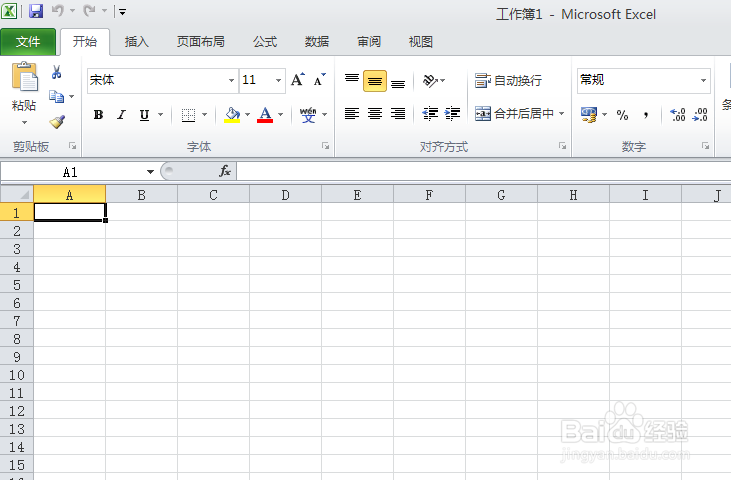Open the Borders dropdown arrow
The image size is (731, 480).
pos(205,115)
